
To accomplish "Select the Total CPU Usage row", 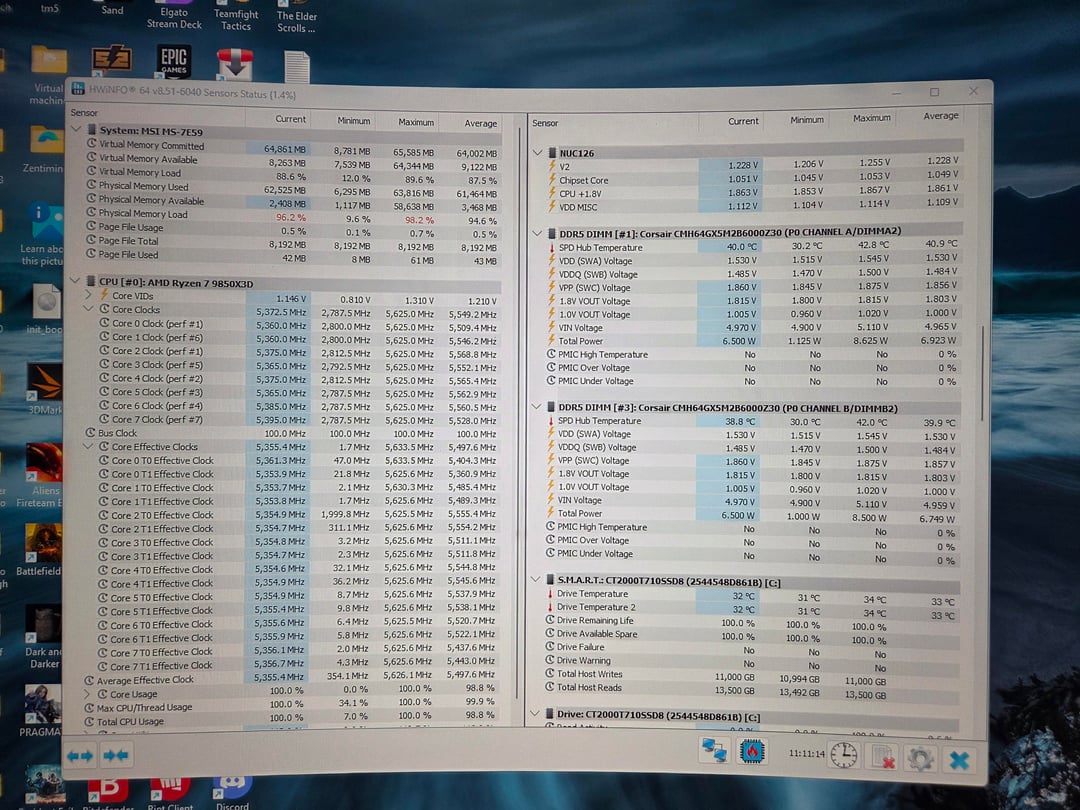I will pos(292,720).
